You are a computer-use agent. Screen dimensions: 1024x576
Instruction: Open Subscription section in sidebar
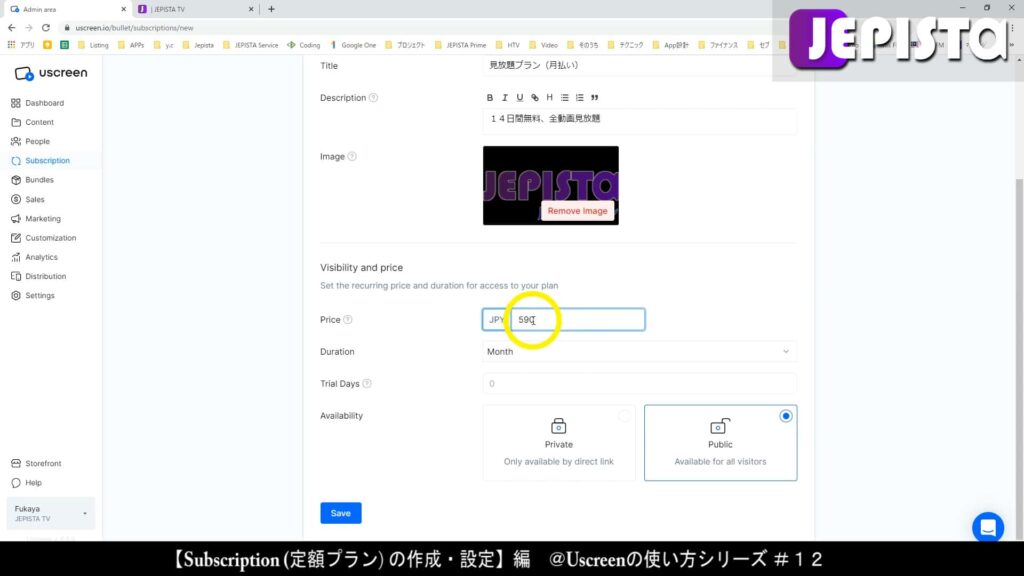pyautogui.click(x=40, y=161)
